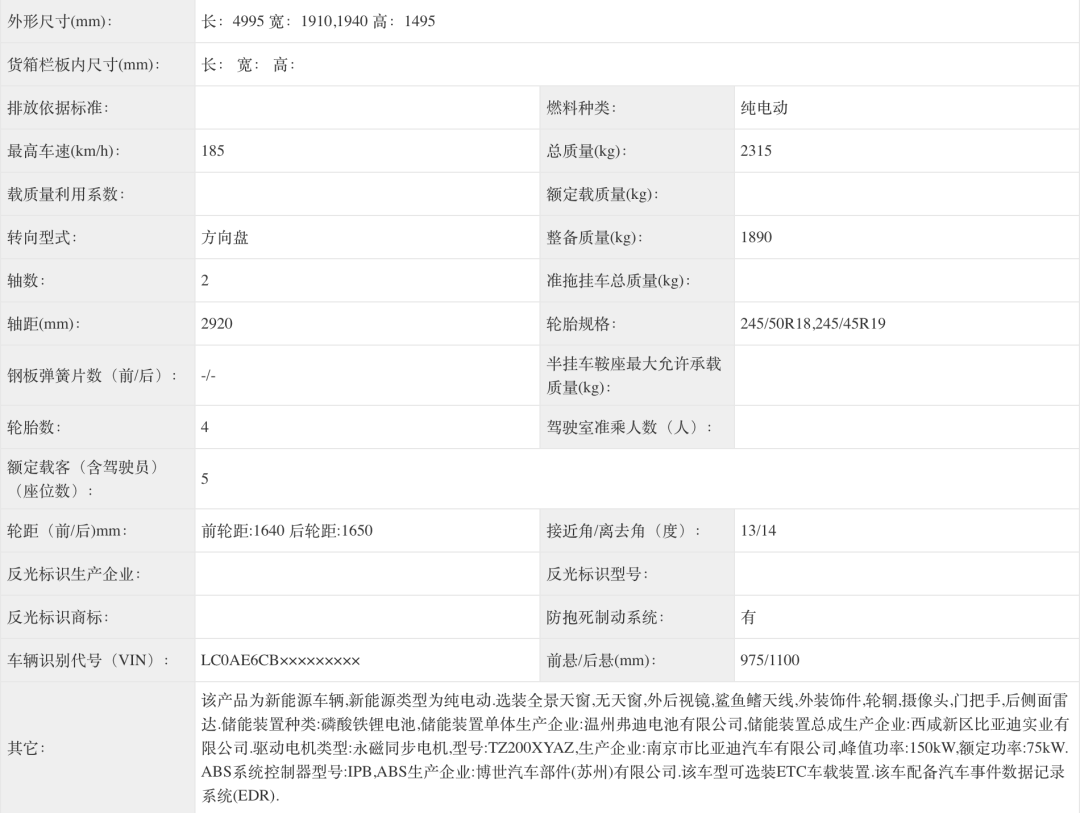Click the 轮胎规格 label cell
Image resolution: width=1080 pixels, height=813 pixels.
[x=581, y=324]
